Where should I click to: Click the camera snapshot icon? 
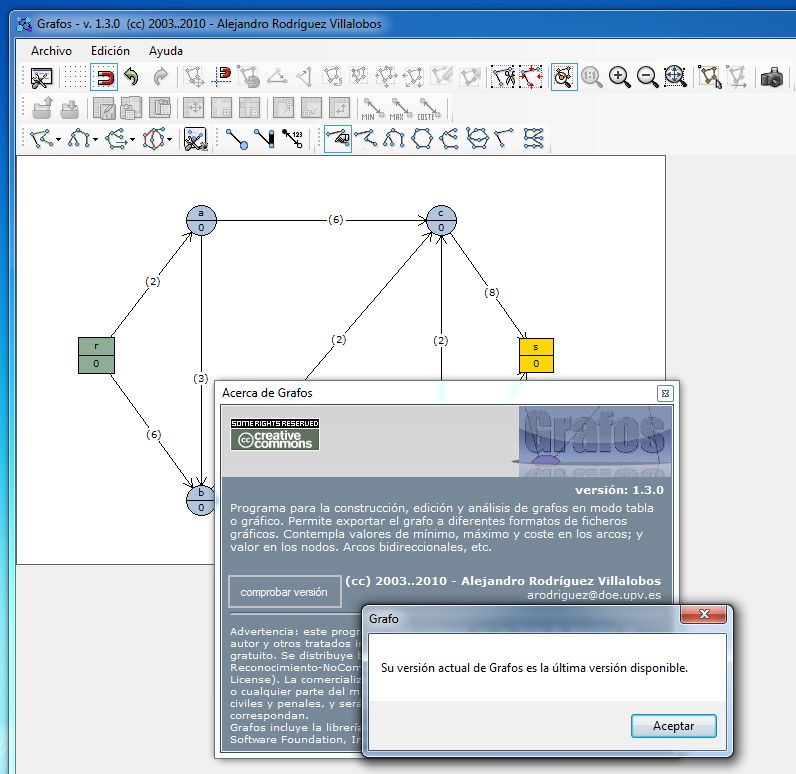pos(771,77)
